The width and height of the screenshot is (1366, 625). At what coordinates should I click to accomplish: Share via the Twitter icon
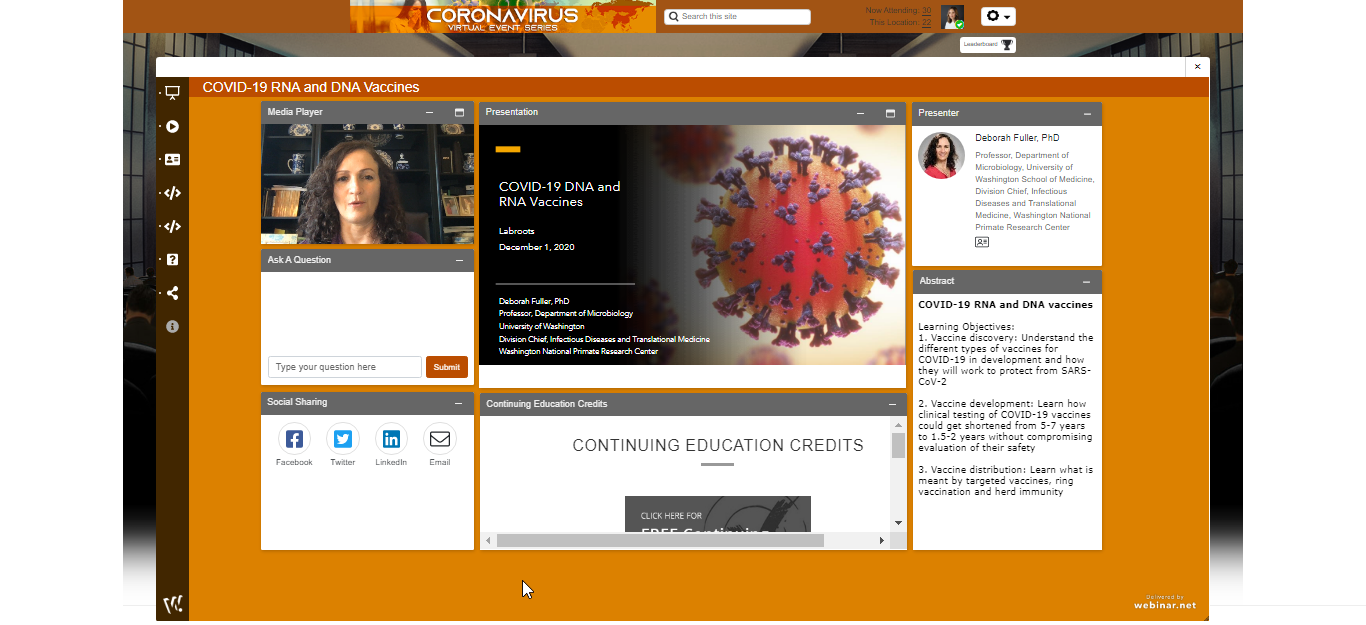[343, 439]
